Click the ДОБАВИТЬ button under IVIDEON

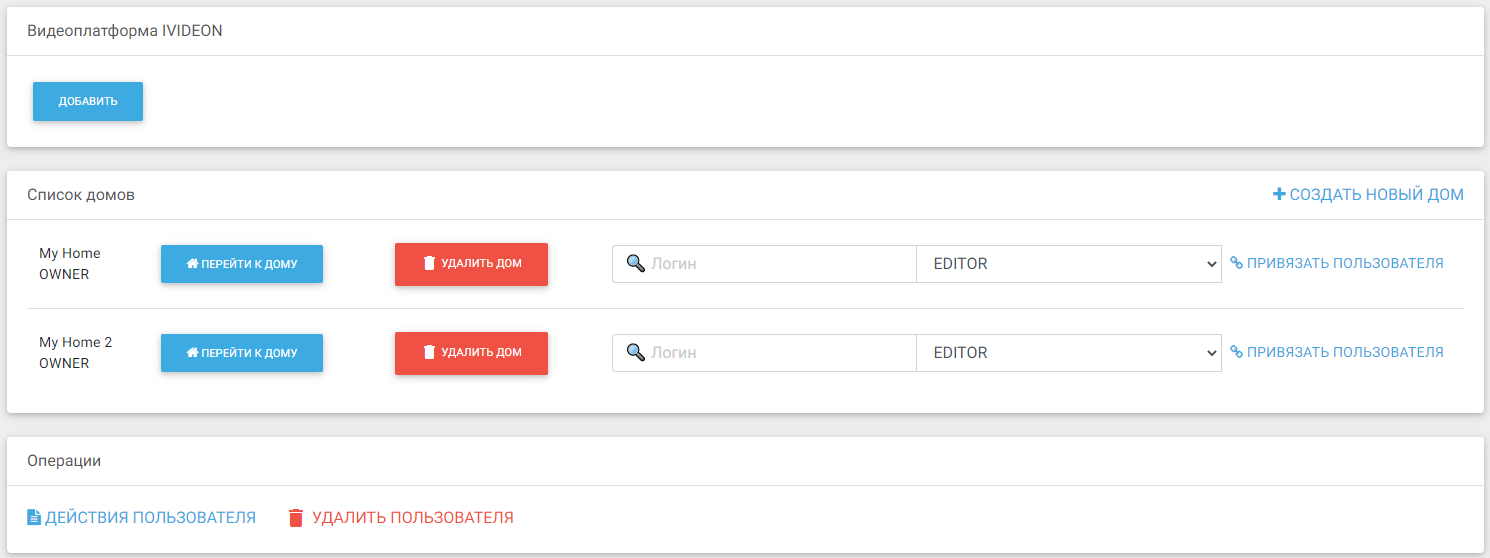point(88,101)
